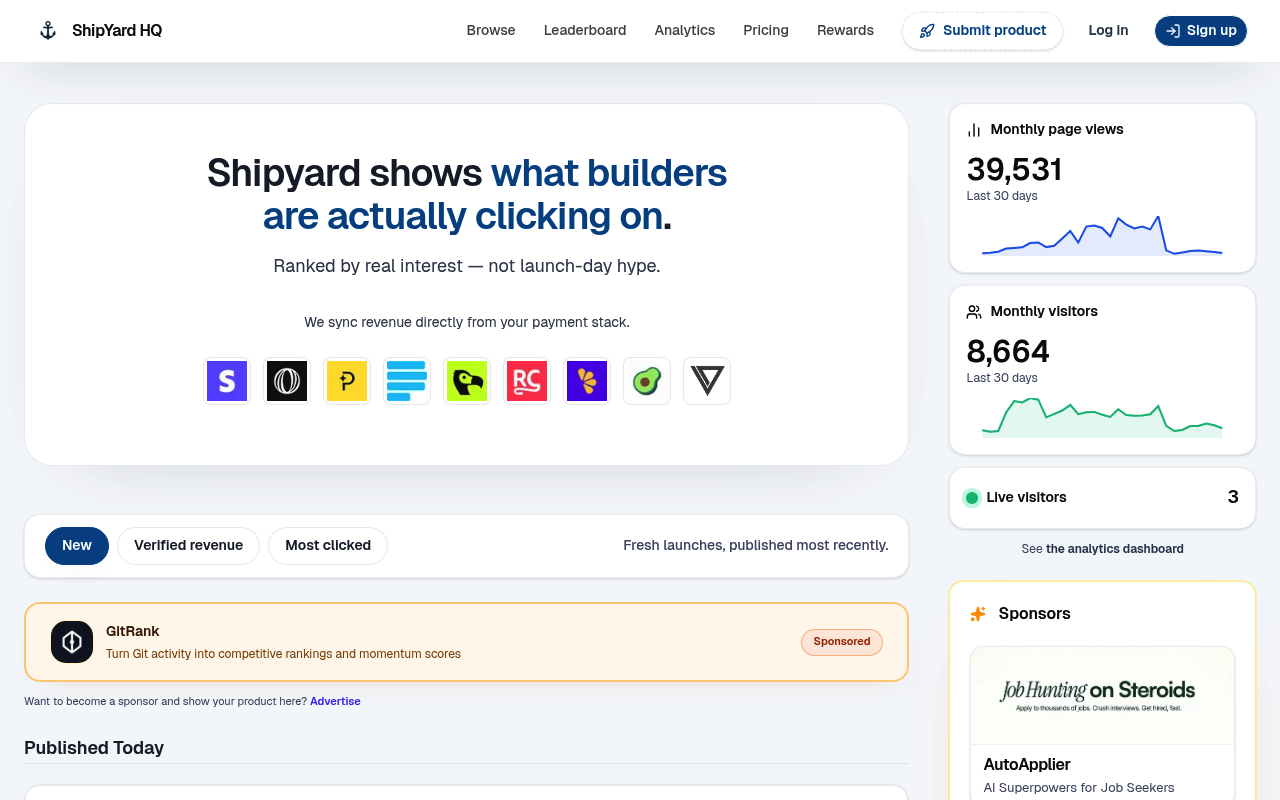Click the live visitors count 3

[x=1233, y=497]
